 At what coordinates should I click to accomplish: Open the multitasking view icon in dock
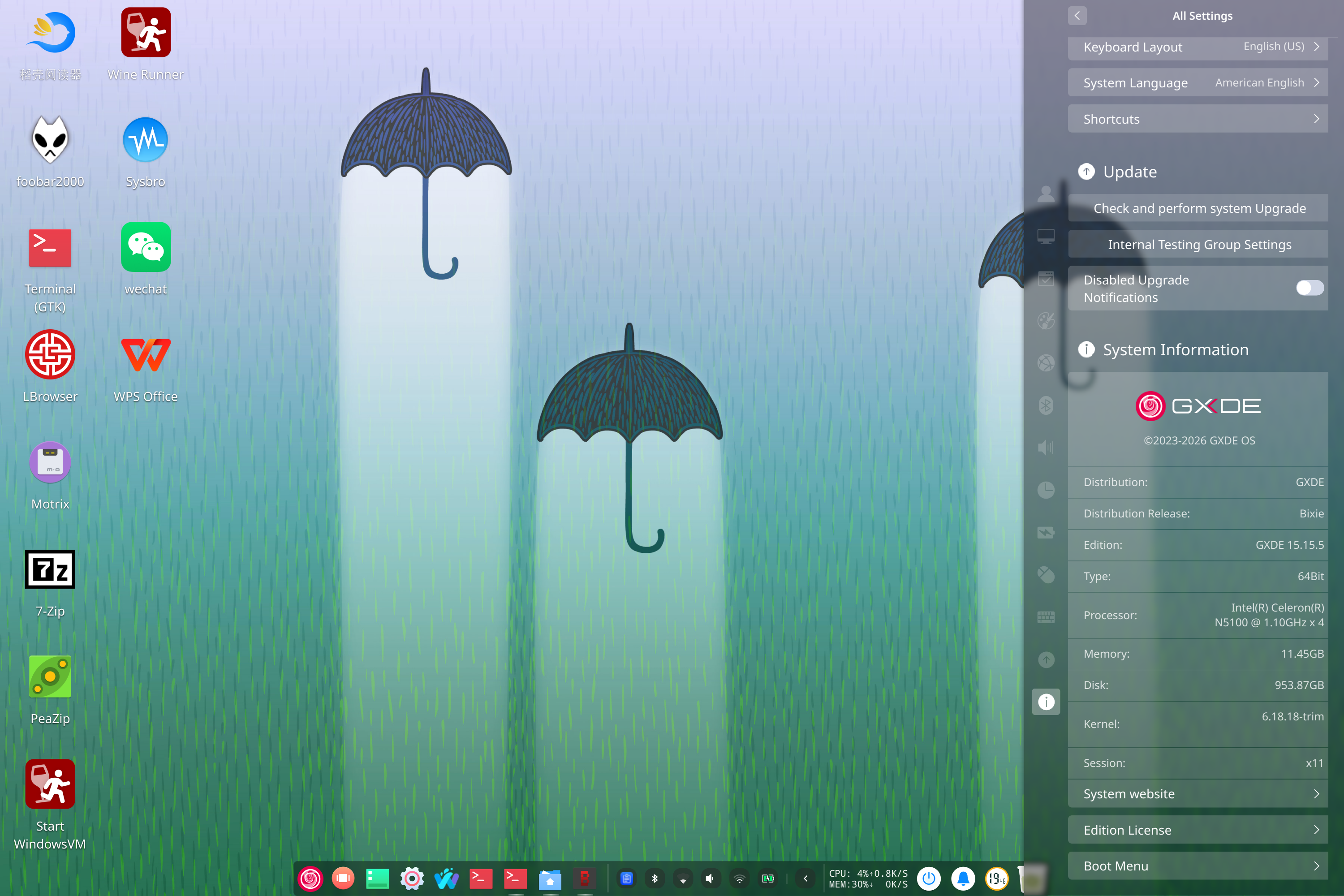pos(344,878)
